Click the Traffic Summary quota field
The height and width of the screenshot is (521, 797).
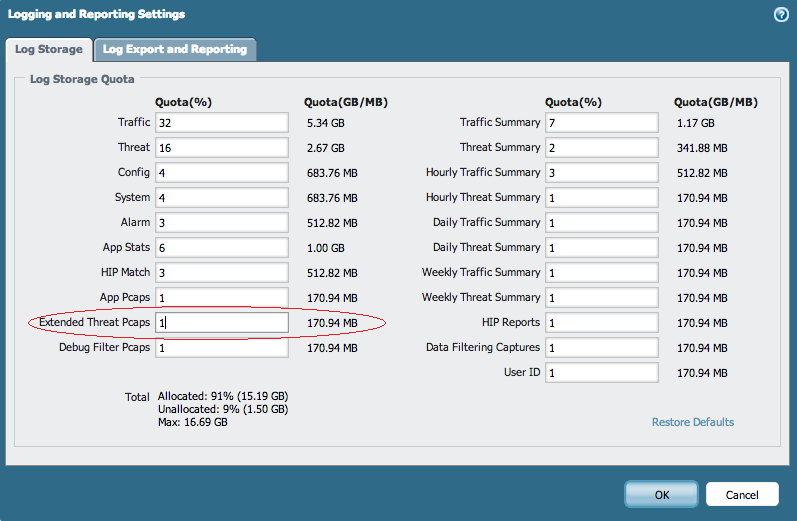(x=601, y=122)
